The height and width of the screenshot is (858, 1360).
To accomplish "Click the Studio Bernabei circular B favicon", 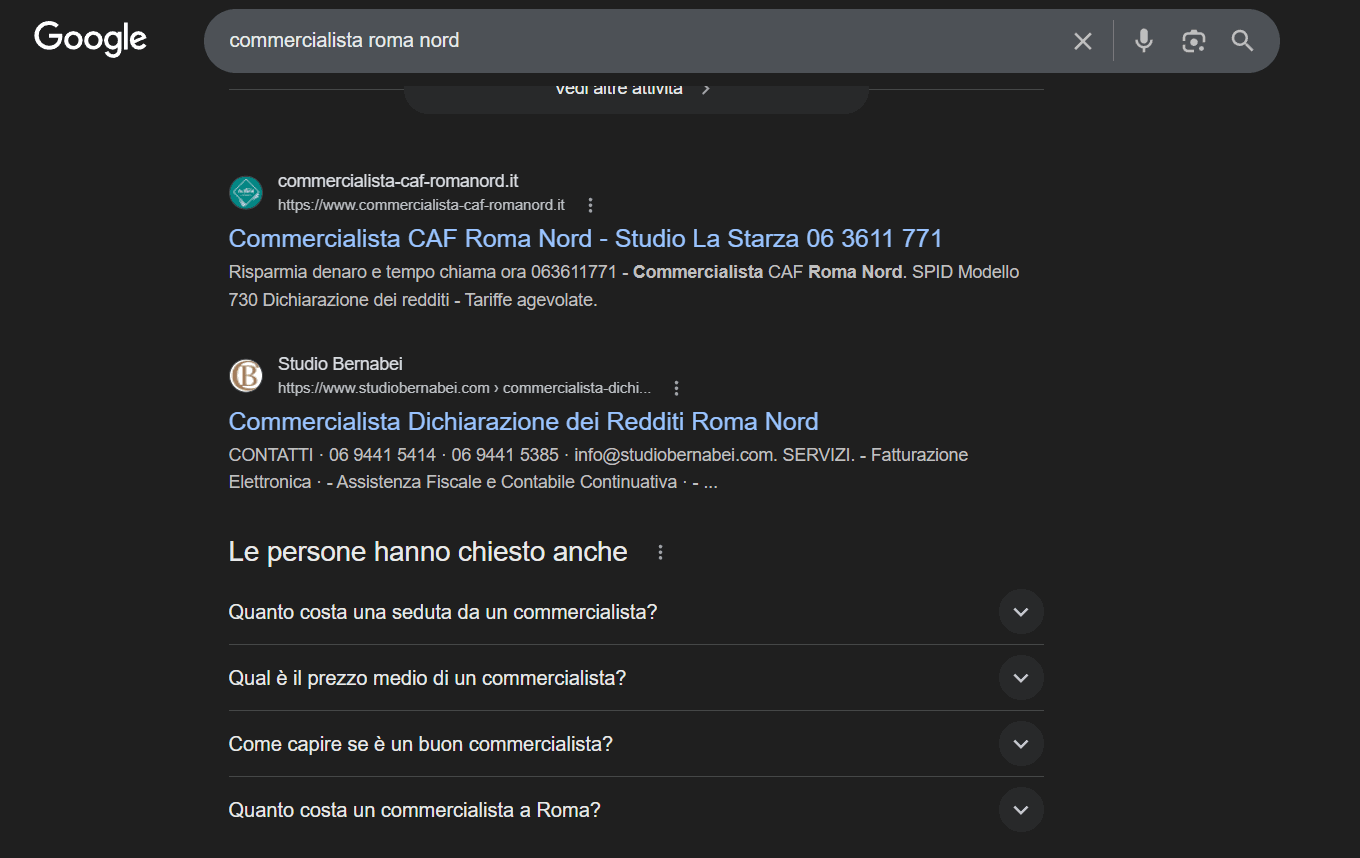I will point(245,375).
